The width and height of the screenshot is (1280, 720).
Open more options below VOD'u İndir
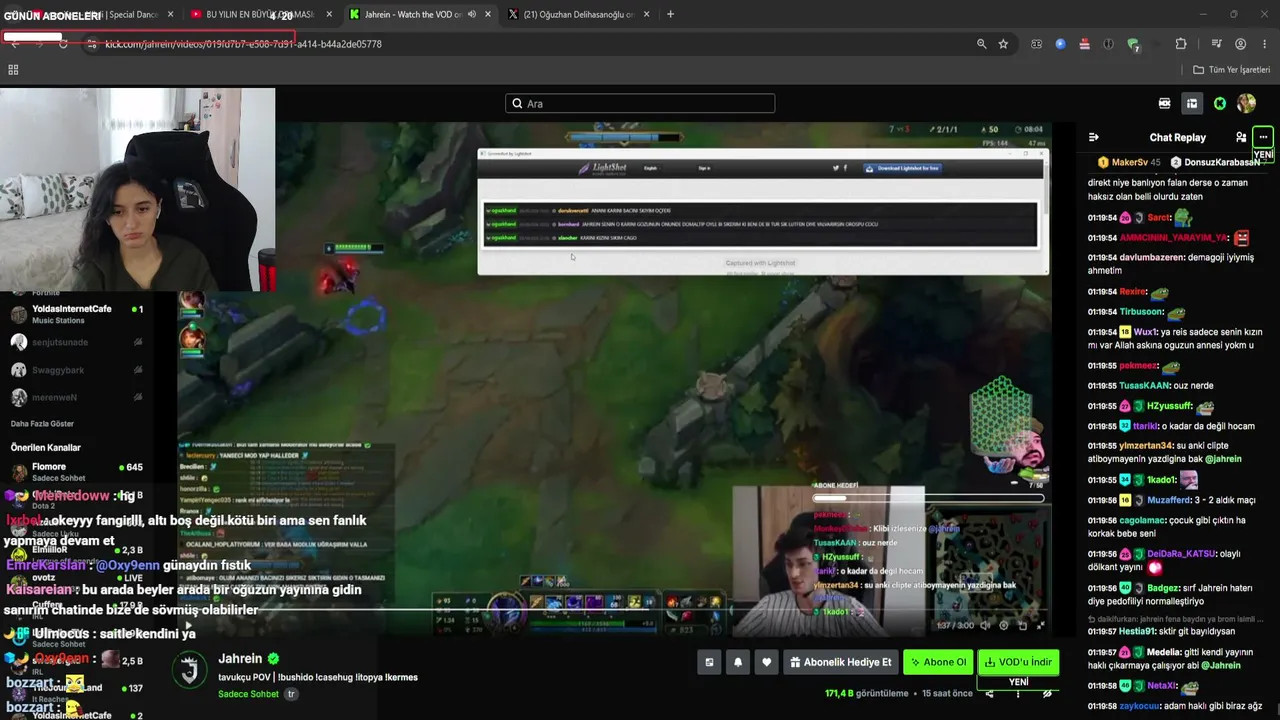click(x=1018, y=693)
